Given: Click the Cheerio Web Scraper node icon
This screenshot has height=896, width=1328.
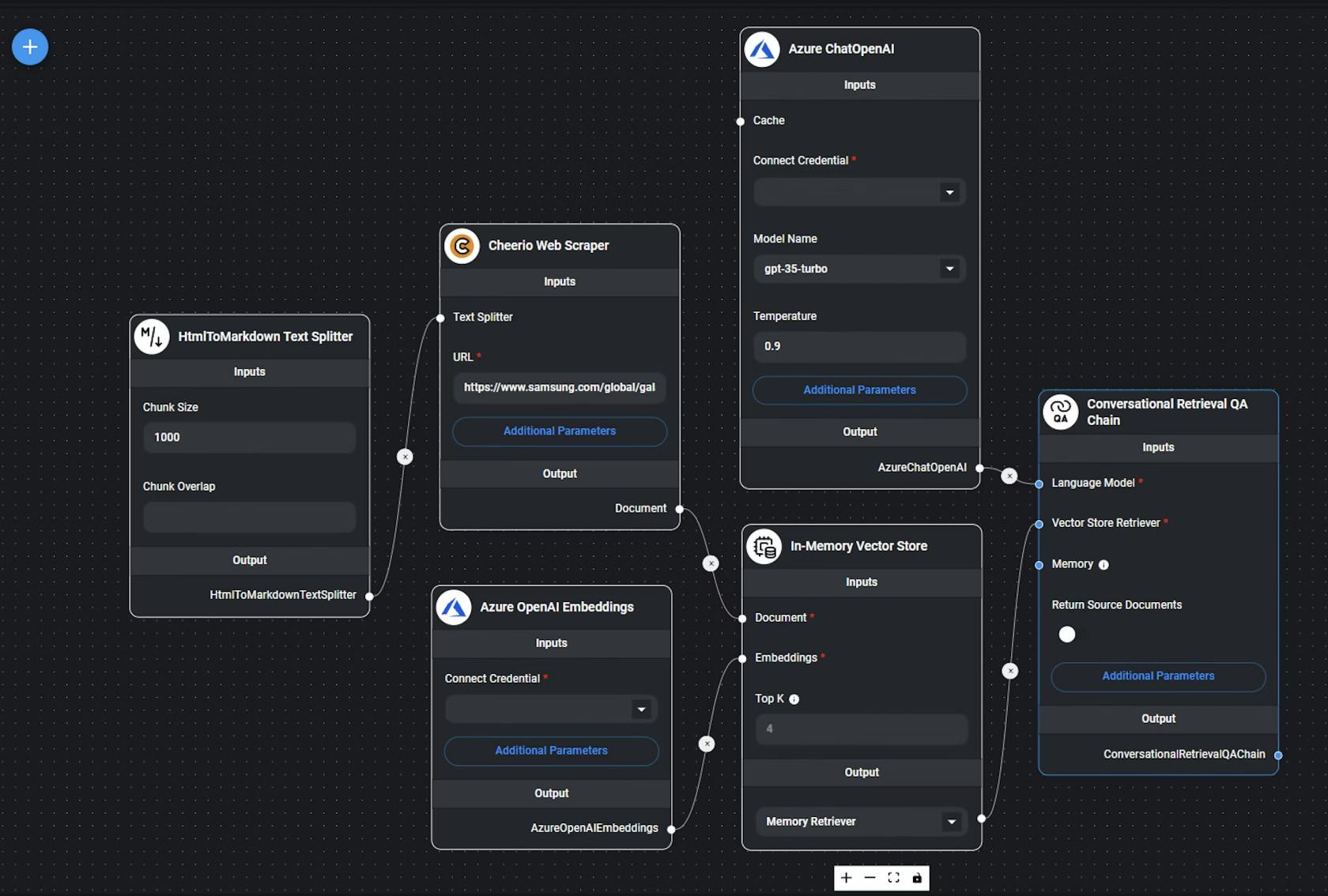Looking at the screenshot, I should tap(462, 246).
